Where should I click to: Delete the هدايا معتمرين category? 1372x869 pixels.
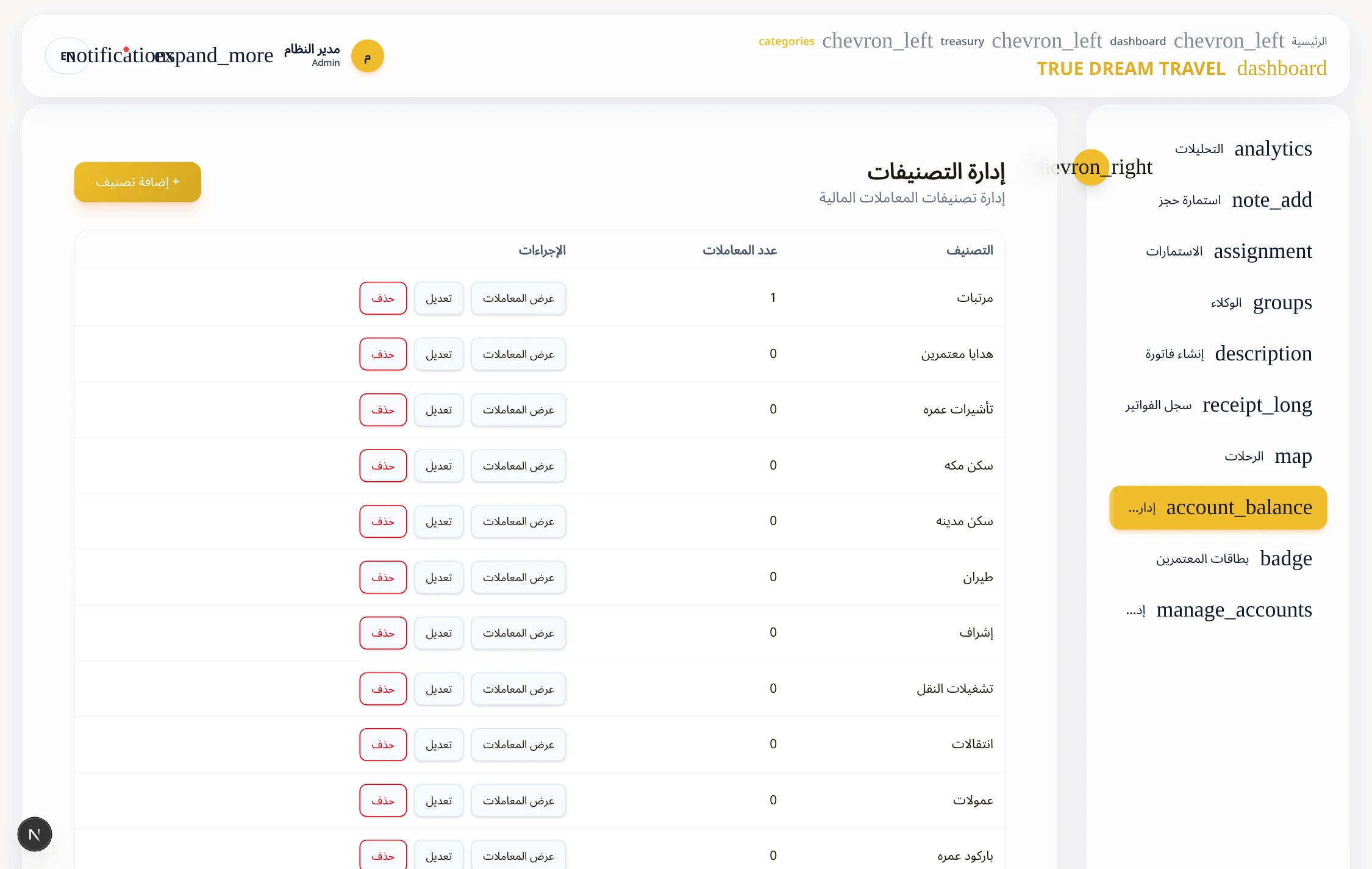coord(383,354)
